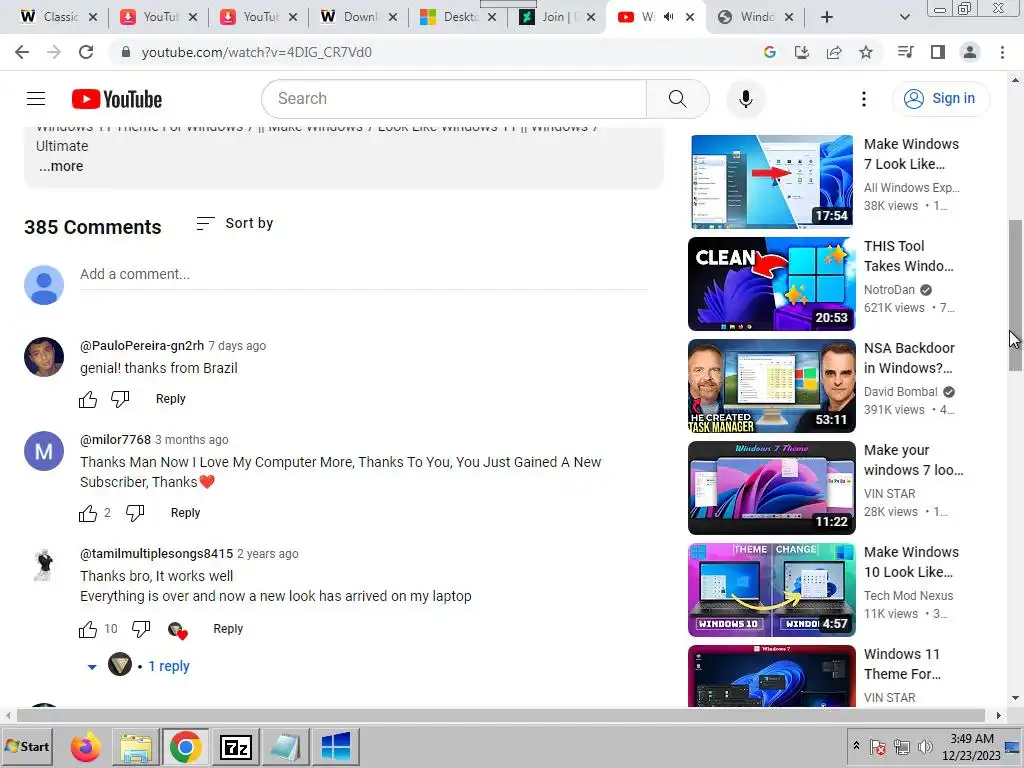Viewport: 1024px width, 768px height.
Task: Open the NSA Backdoor in Windows video thumbnail
Action: click(x=771, y=386)
